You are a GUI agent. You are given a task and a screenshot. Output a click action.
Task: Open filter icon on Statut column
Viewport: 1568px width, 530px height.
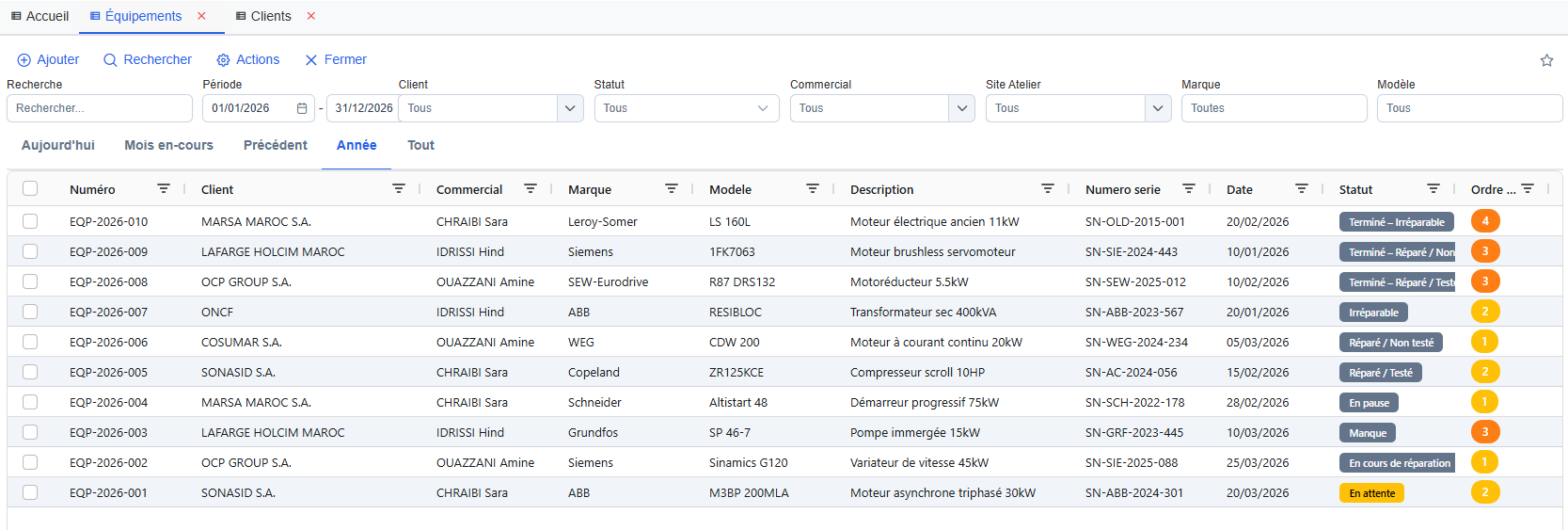click(x=1433, y=189)
